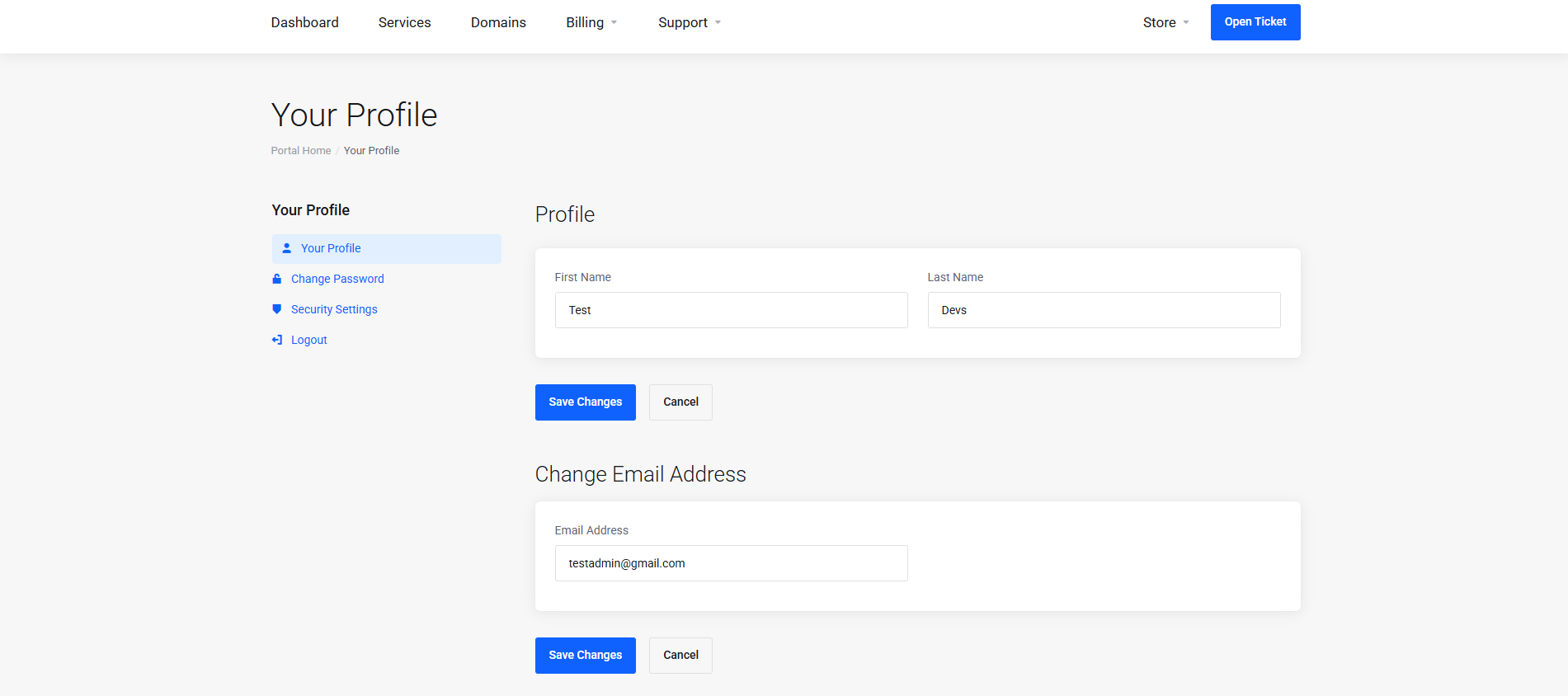1568x696 pixels.
Task: Focus the Last Name input field
Action: click(1104, 310)
